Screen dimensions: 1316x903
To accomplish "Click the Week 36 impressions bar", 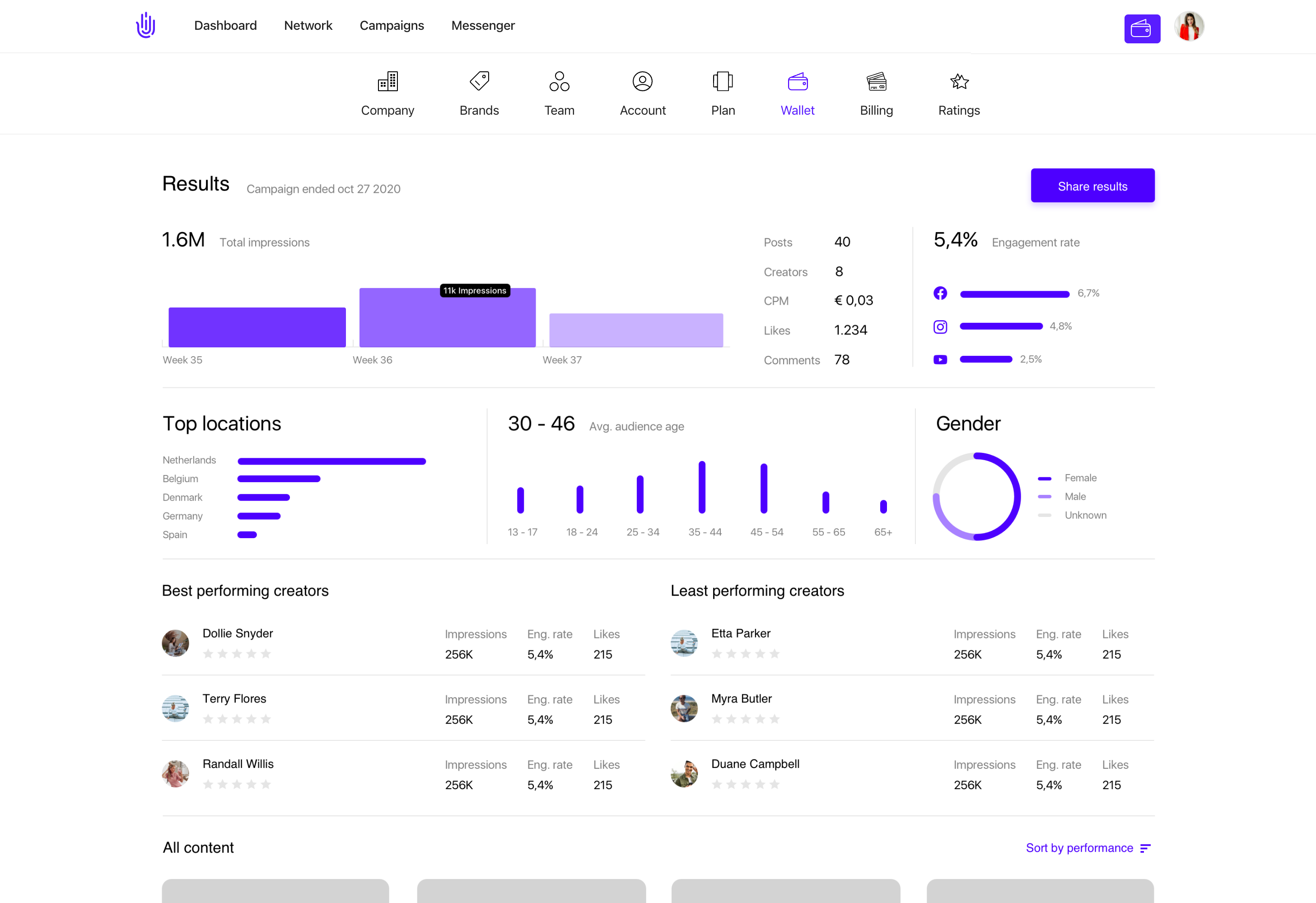I will pyautogui.click(x=447, y=320).
